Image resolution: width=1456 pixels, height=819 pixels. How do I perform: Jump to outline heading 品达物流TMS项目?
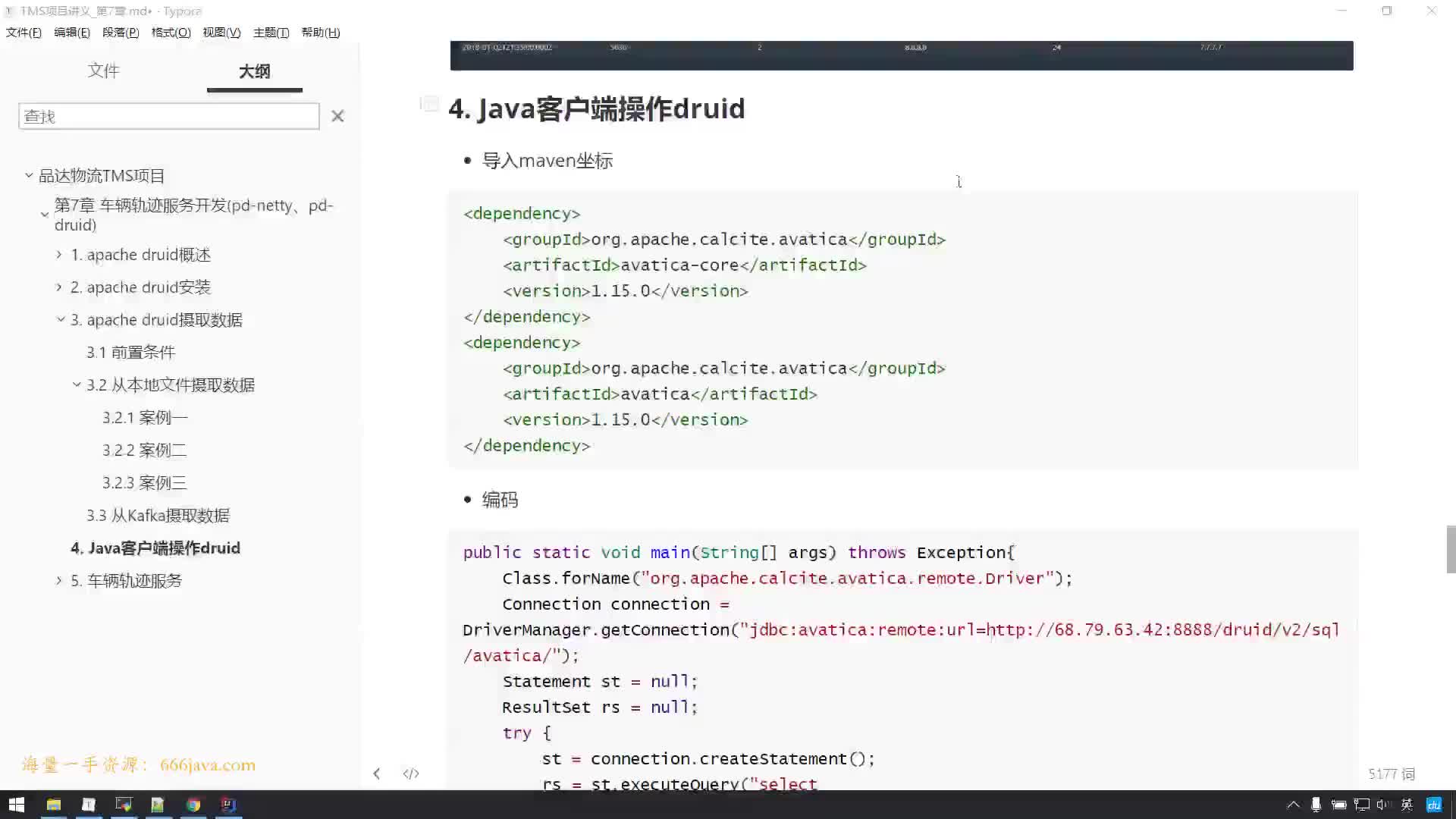pos(102,176)
